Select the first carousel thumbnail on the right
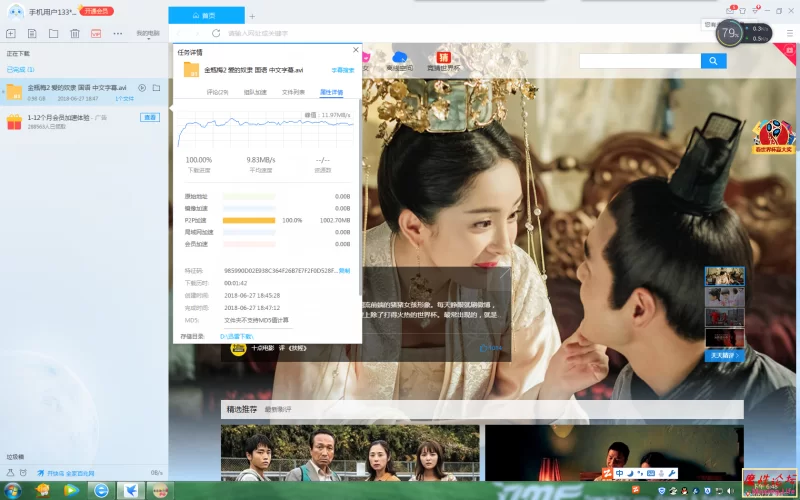This screenshot has width=800, height=500. 724,276
